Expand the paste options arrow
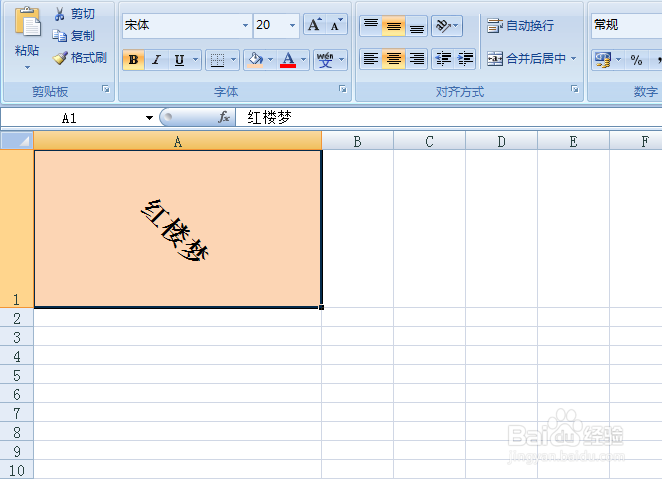662x479 pixels. 27,68
